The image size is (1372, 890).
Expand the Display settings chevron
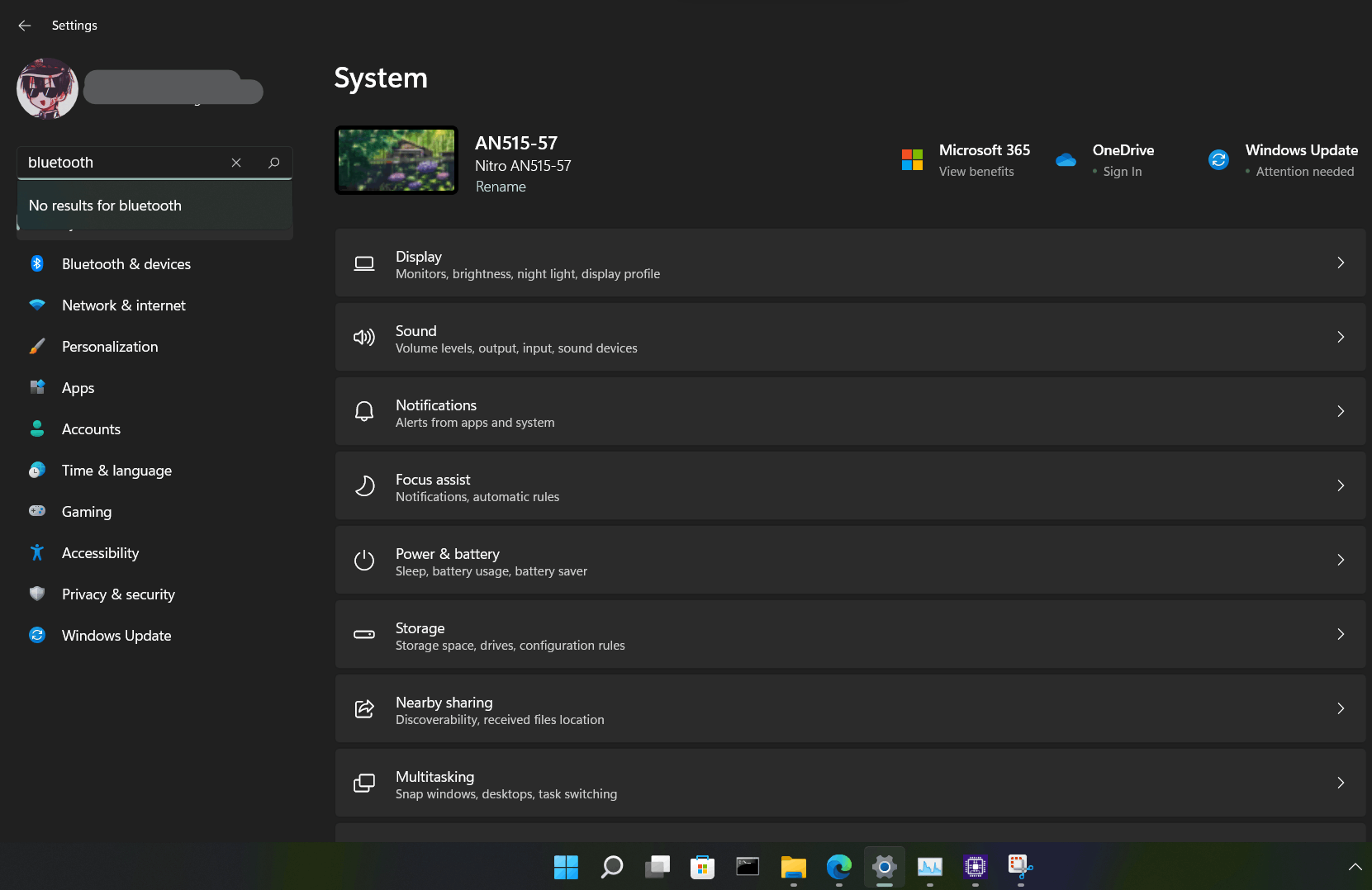pyautogui.click(x=1340, y=263)
